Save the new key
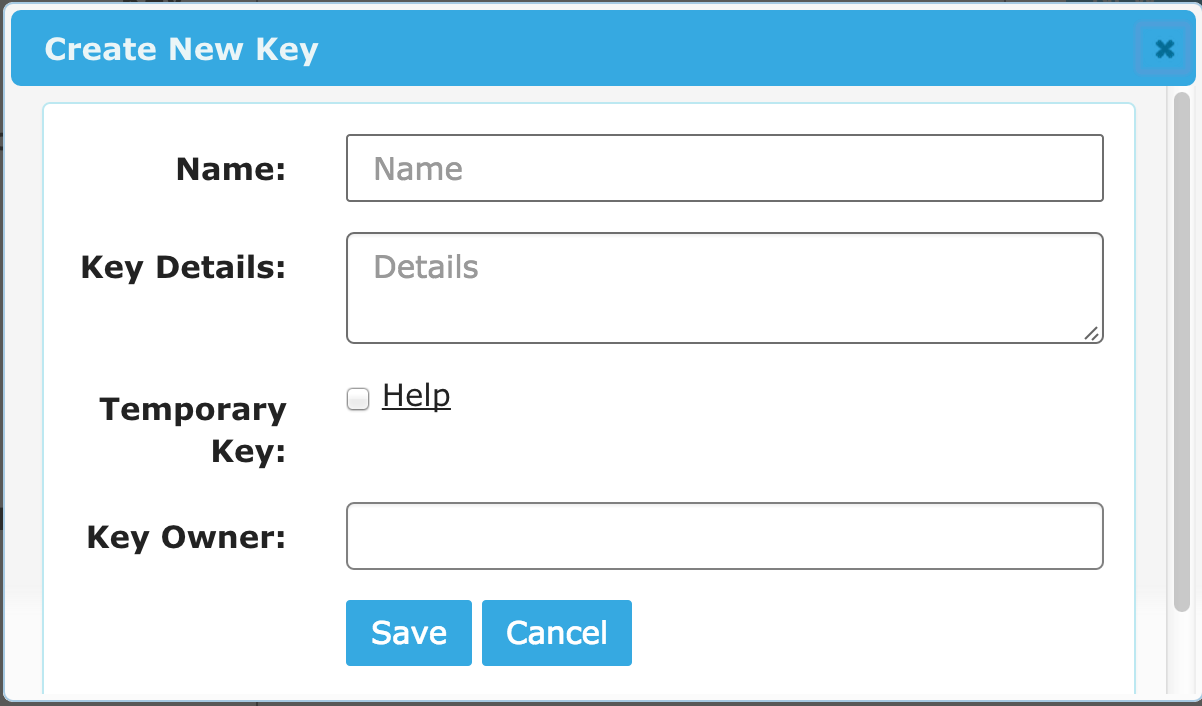Viewport: 1202px width, 706px height. 408,632
